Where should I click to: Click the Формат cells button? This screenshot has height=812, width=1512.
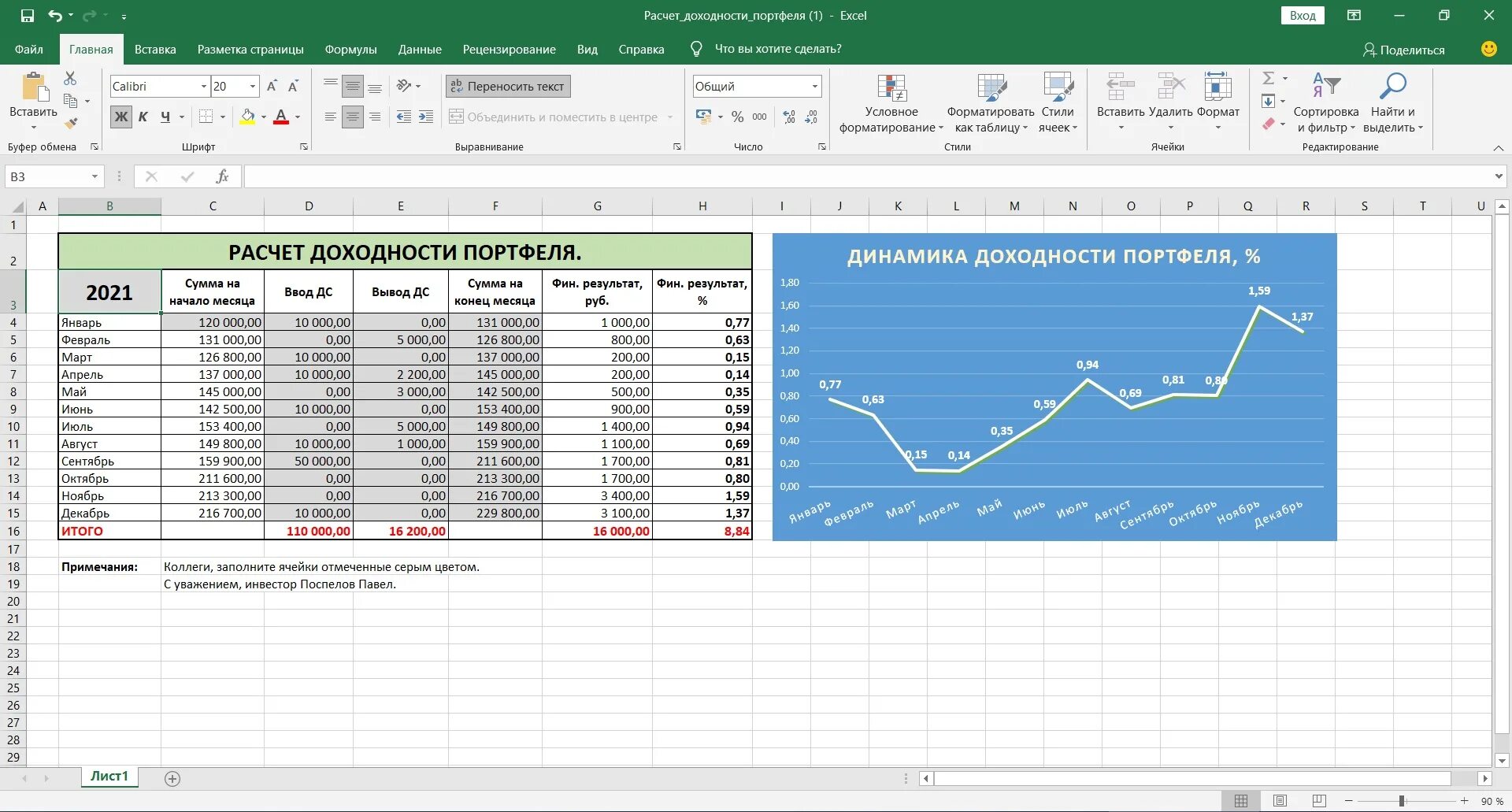pyautogui.click(x=1218, y=103)
